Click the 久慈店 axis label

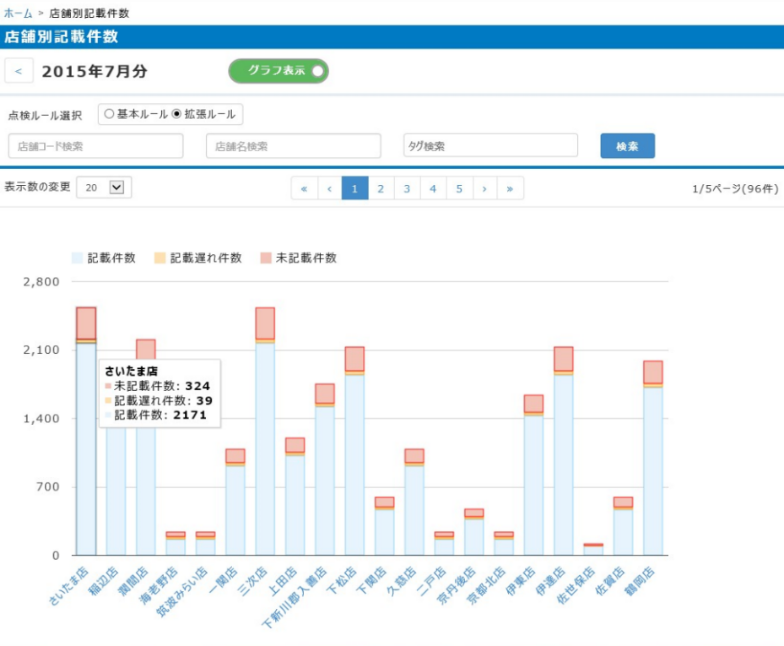coord(402,580)
